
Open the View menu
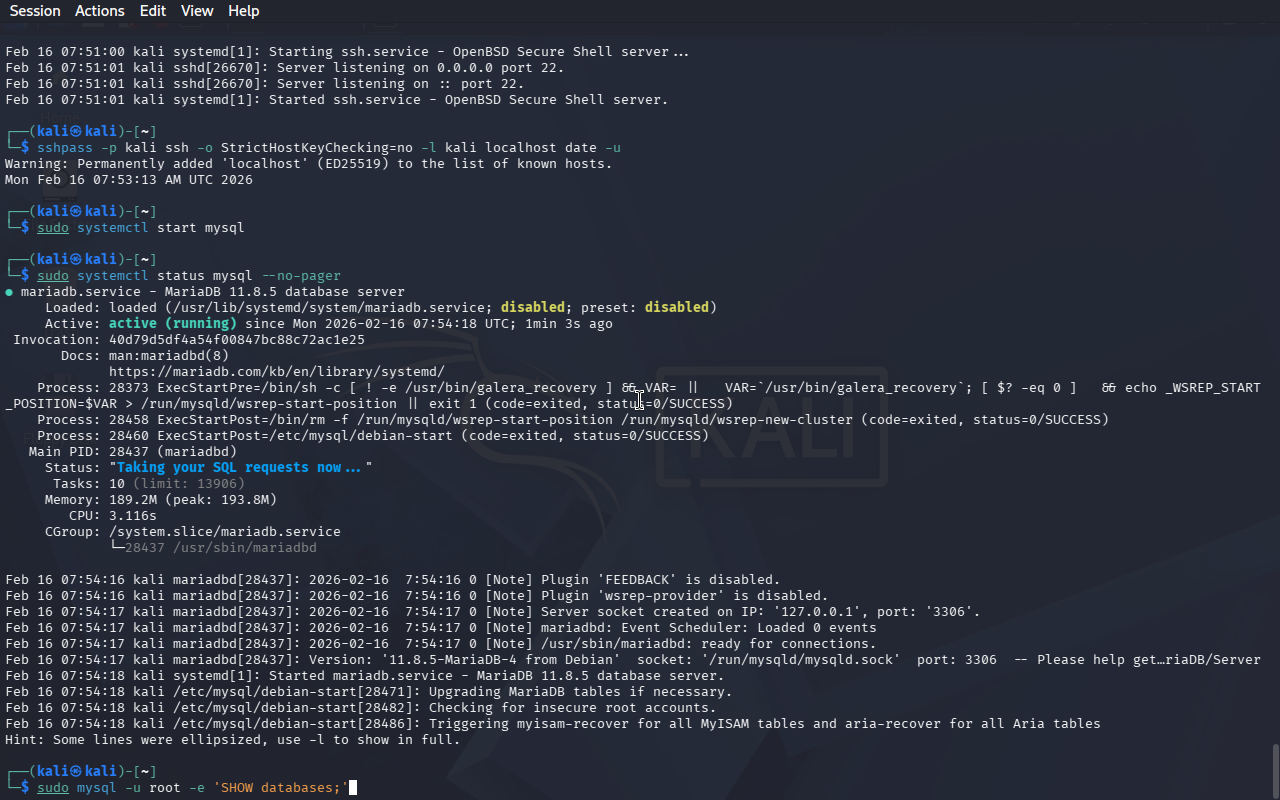click(197, 11)
